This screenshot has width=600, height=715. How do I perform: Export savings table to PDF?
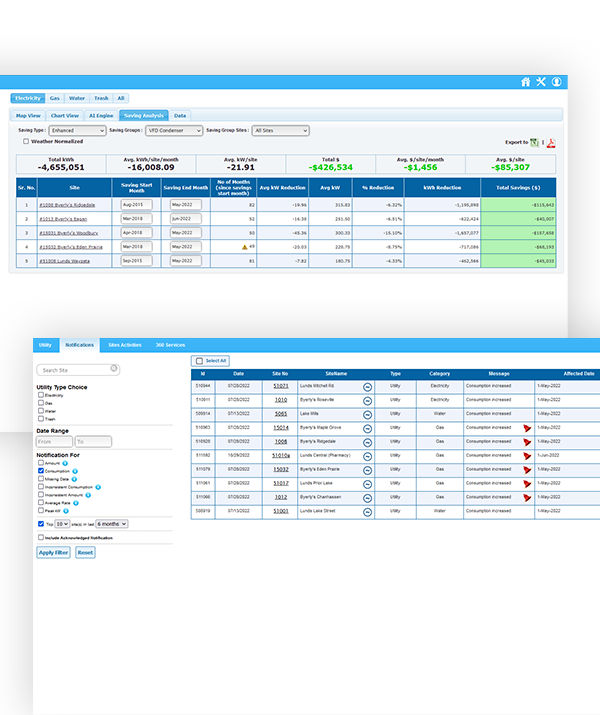550,143
